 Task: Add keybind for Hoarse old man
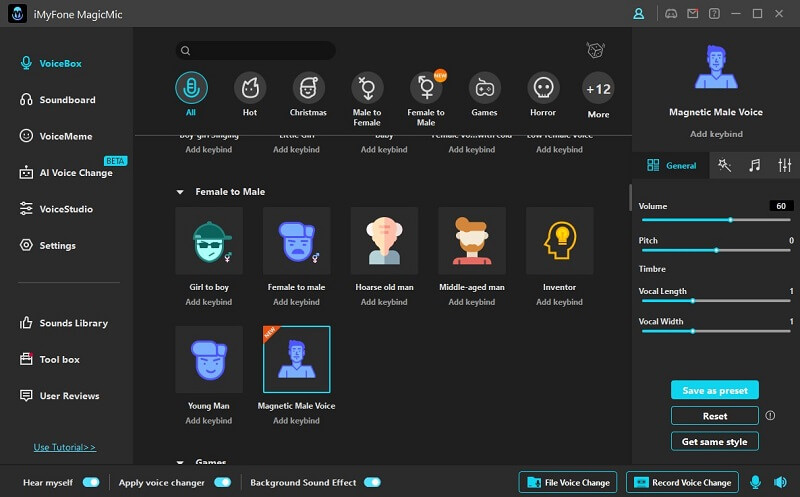point(384,302)
